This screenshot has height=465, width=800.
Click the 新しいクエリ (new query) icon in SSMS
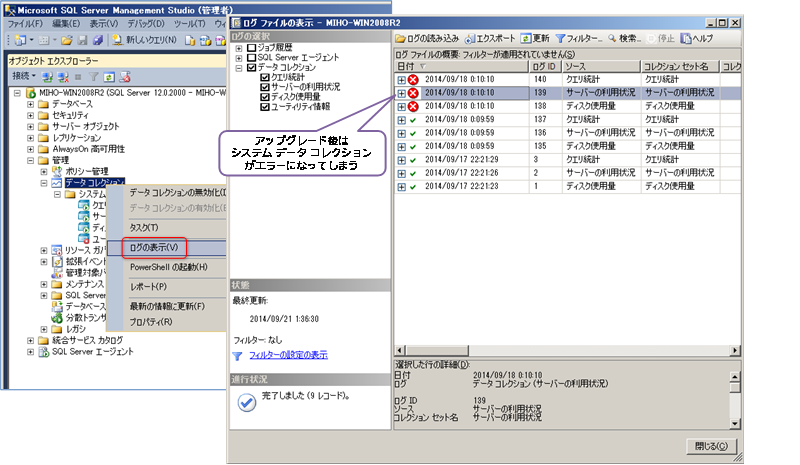pos(117,40)
